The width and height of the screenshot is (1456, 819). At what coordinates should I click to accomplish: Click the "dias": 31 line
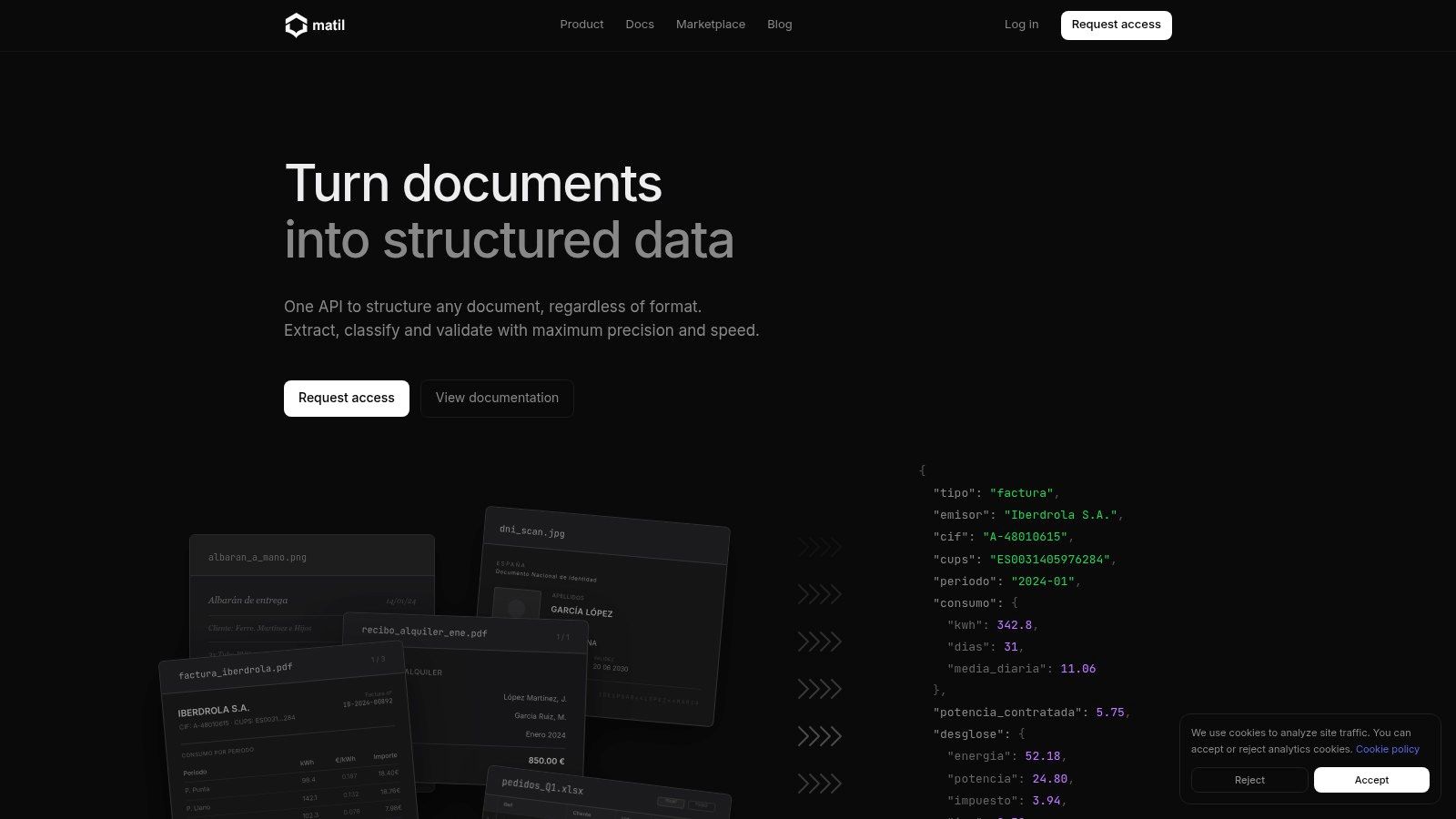tap(986, 647)
